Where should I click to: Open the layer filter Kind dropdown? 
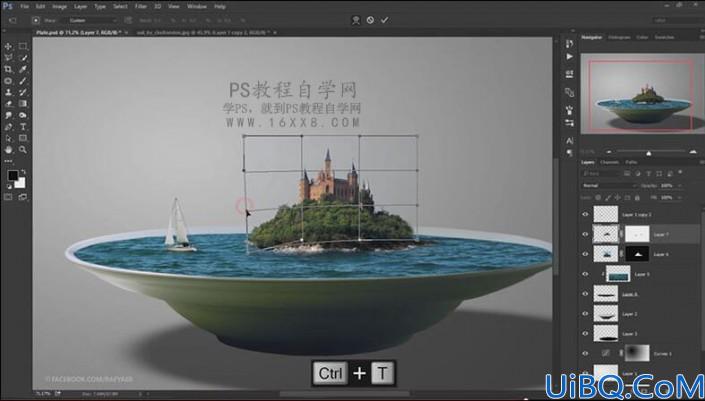point(600,173)
